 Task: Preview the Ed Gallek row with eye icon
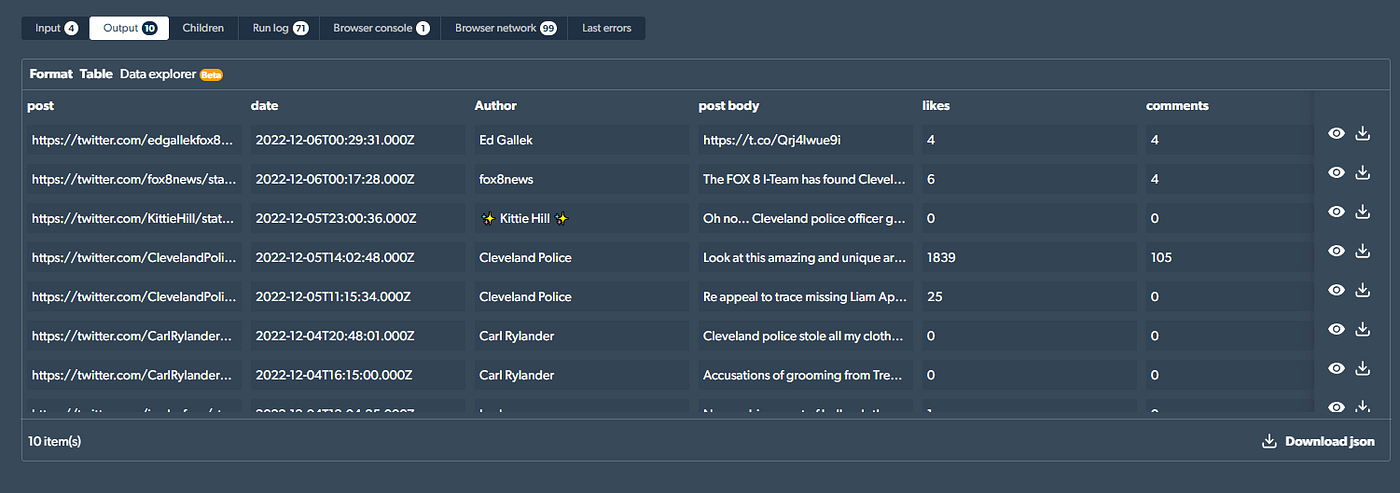1335,134
